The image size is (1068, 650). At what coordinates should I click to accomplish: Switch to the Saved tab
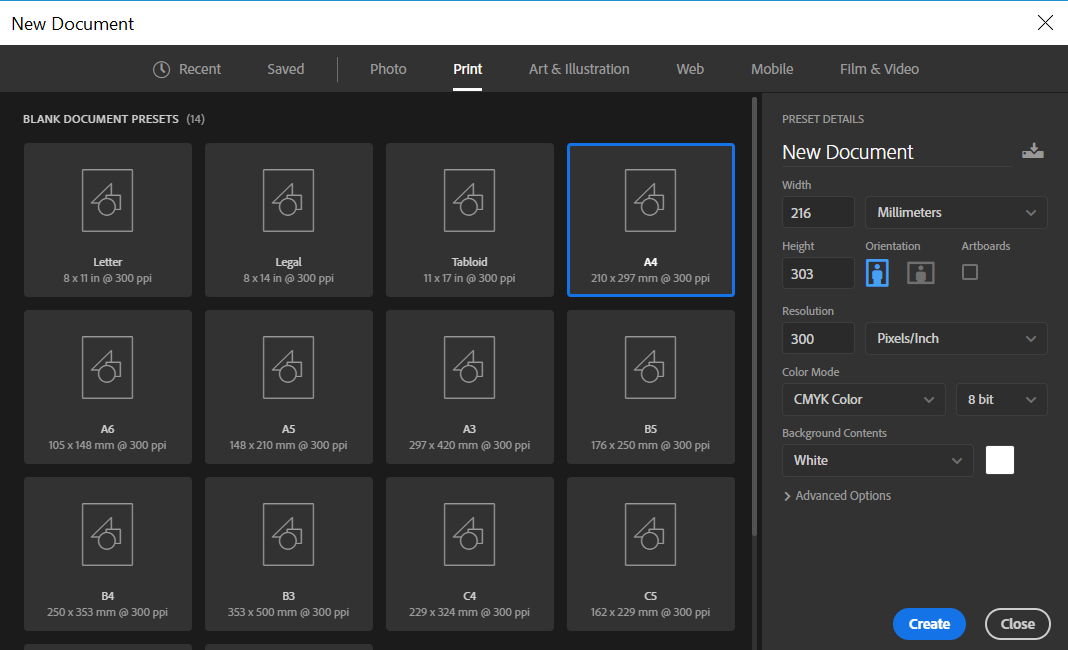click(285, 69)
